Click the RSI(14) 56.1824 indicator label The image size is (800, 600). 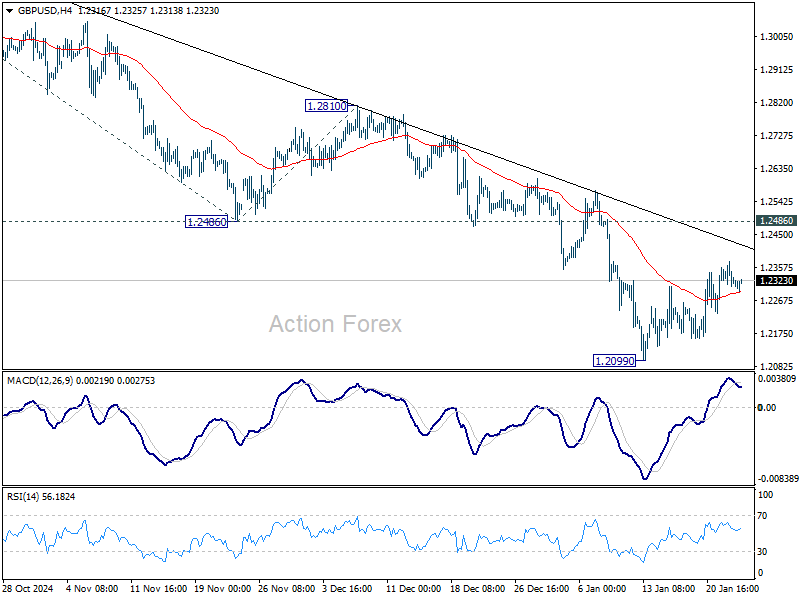pos(41,496)
